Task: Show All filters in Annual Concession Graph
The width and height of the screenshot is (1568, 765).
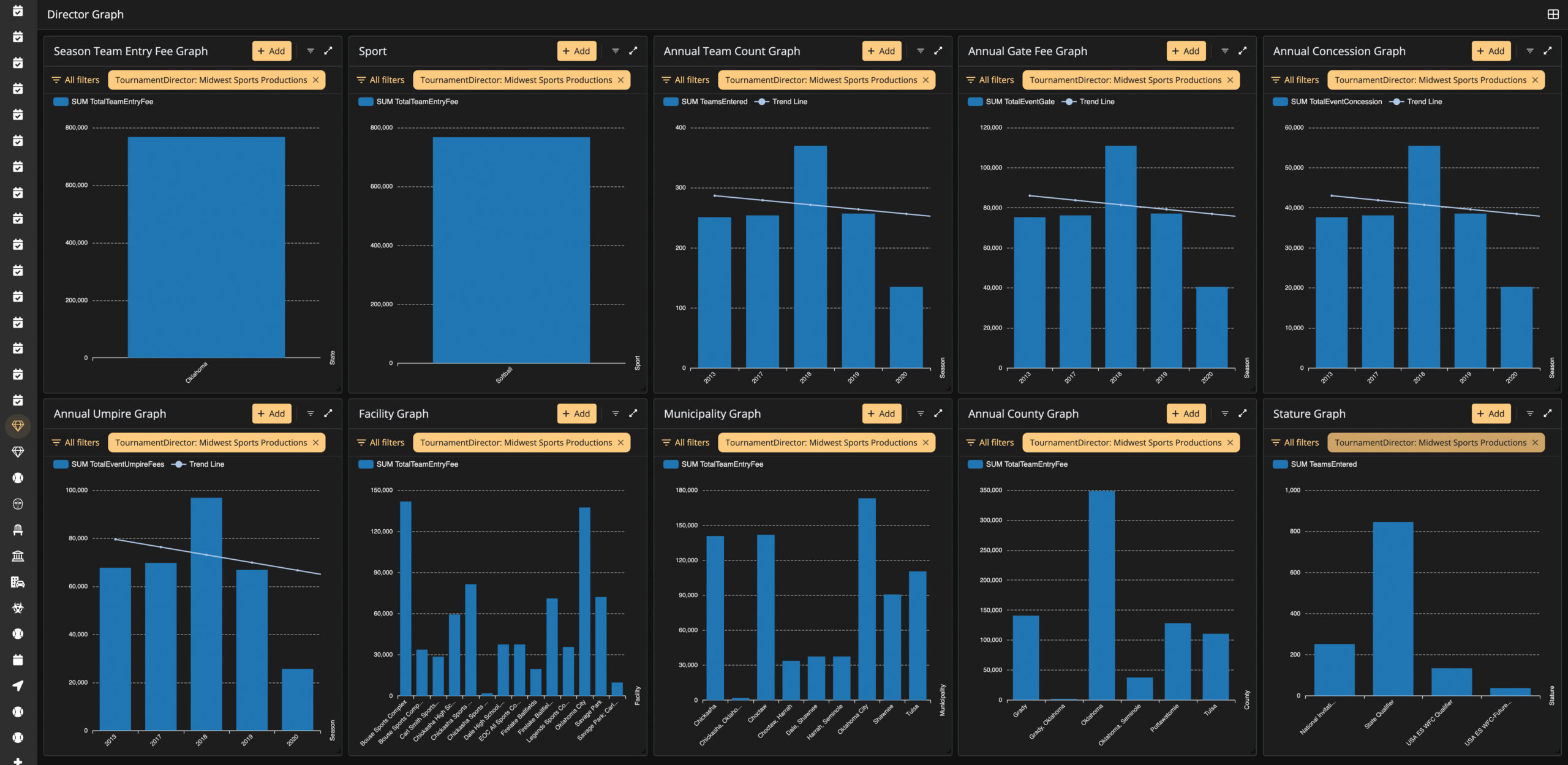Action: tap(1295, 80)
